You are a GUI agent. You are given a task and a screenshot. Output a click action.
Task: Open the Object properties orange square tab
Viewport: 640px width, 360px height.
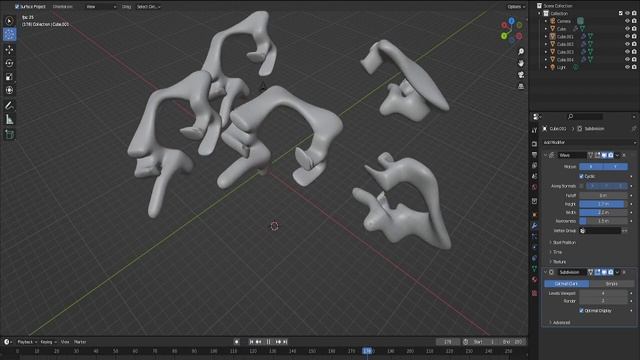coord(534,215)
